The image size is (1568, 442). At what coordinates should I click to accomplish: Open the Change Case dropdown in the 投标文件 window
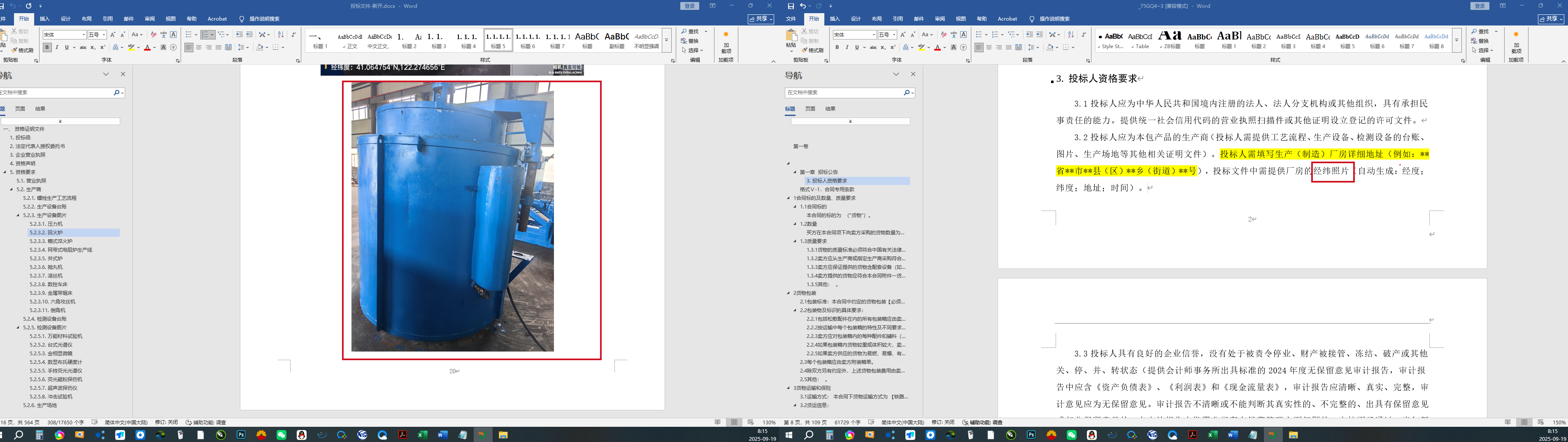pos(137,35)
